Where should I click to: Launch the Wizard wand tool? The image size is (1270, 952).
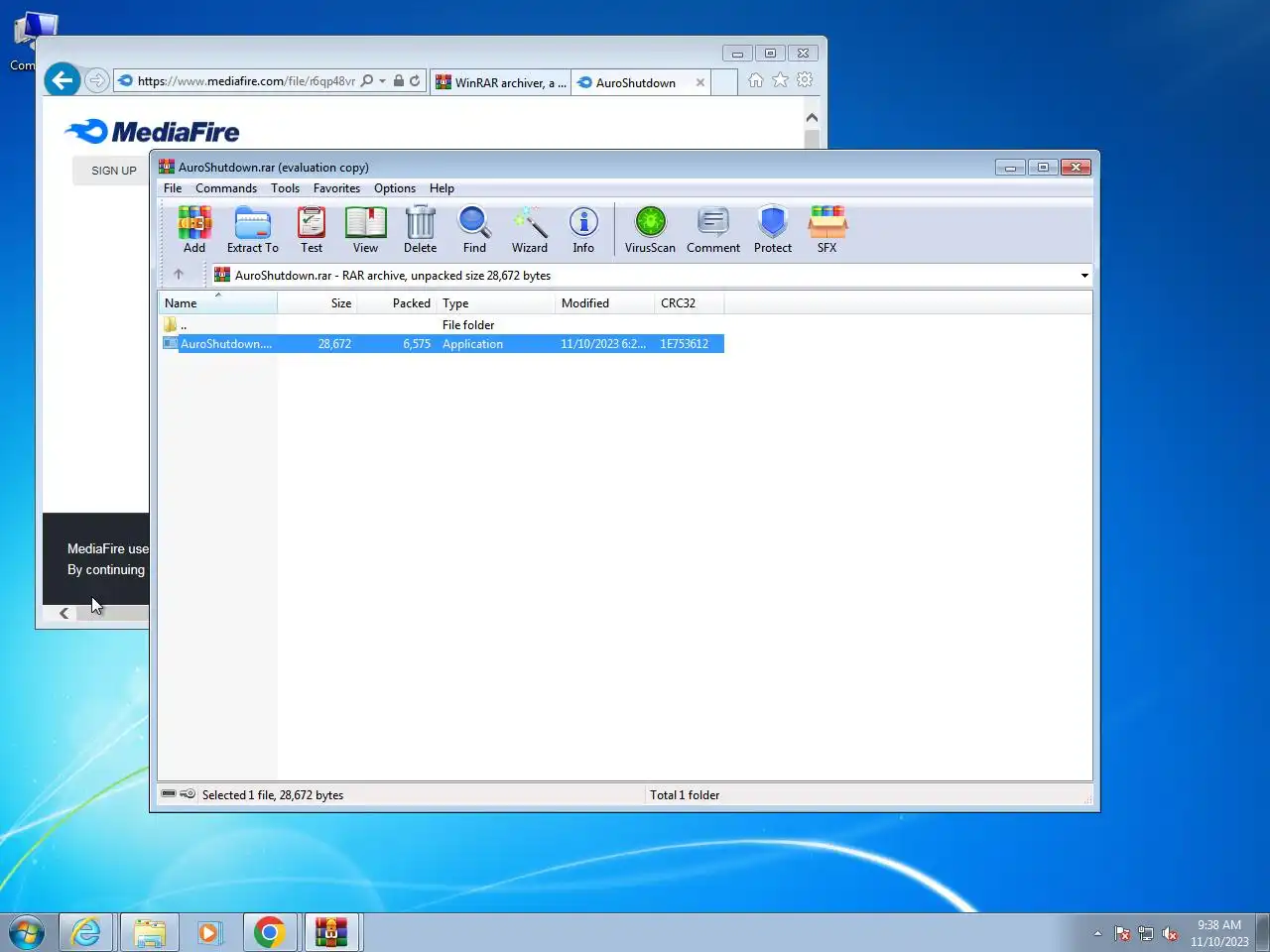click(x=529, y=230)
